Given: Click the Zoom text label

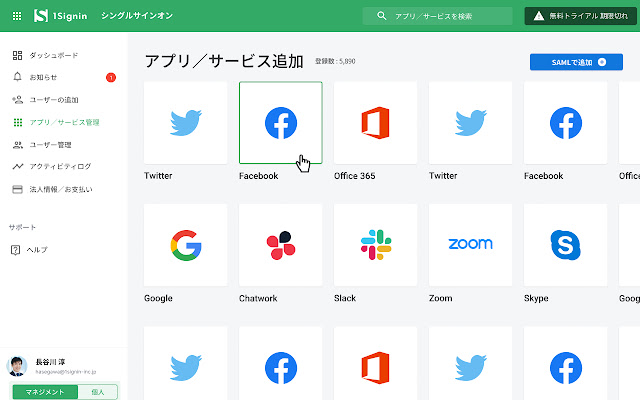Looking at the screenshot, I should click(x=440, y=298).
